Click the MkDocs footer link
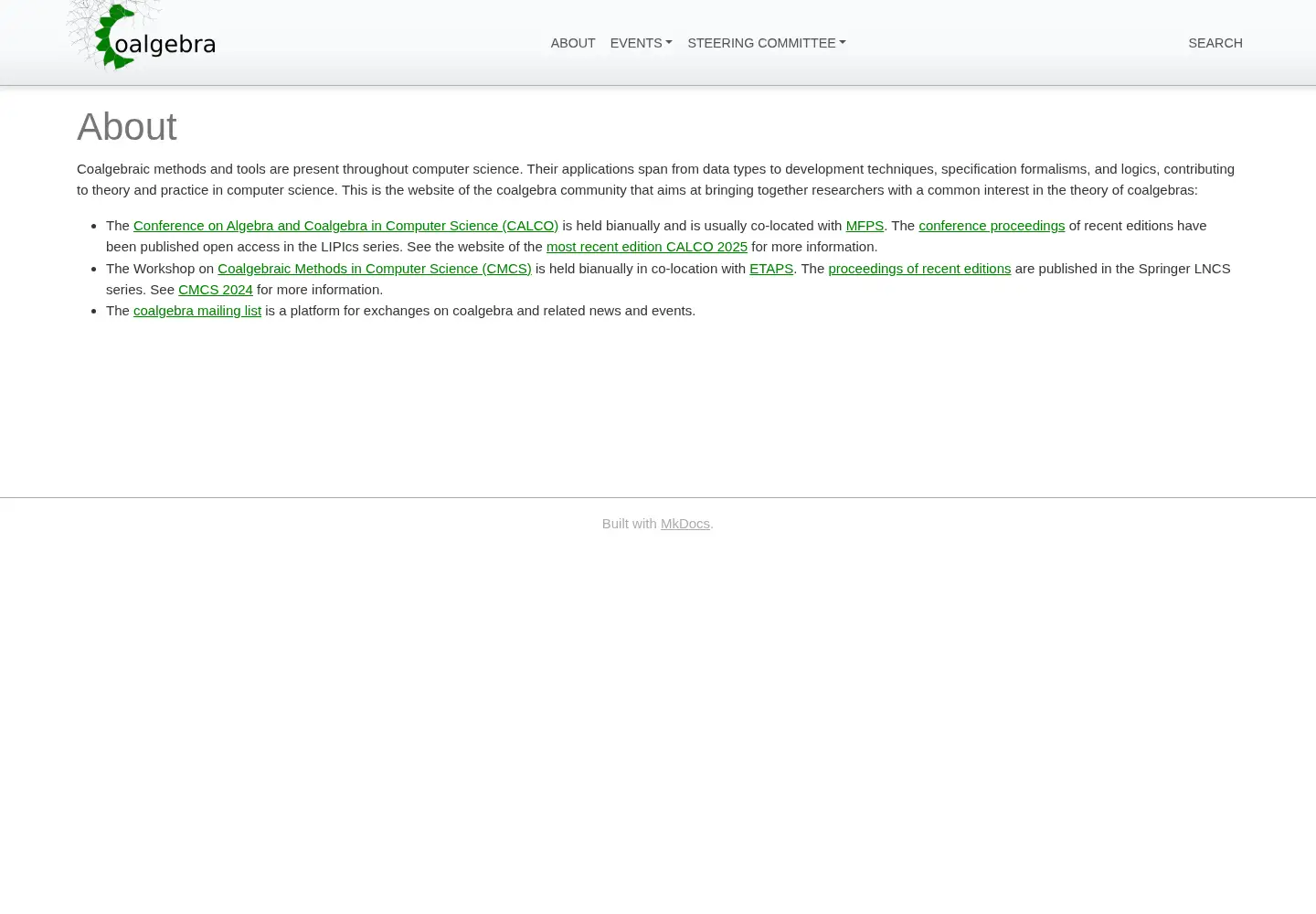The image size is (1316, 914). click(x=685, y=524)
